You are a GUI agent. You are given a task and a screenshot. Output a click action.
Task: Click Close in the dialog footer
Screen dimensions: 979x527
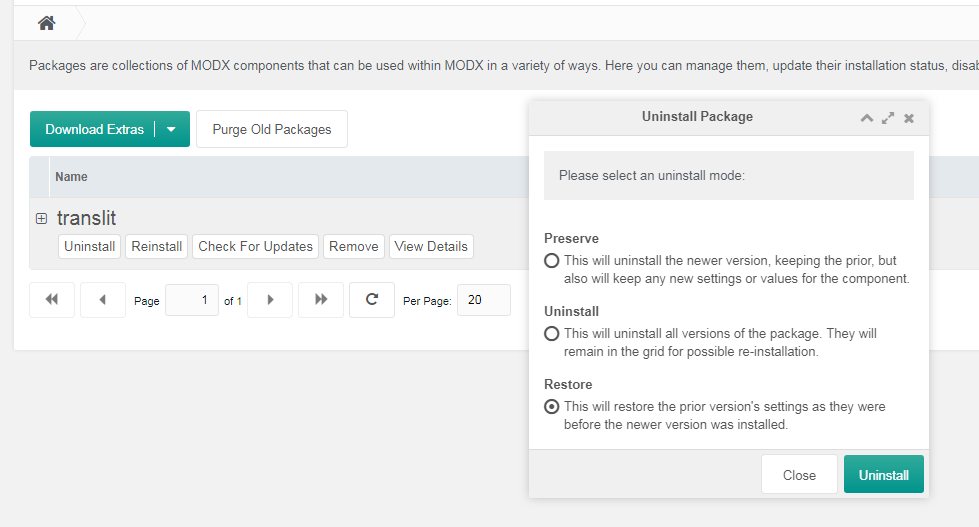799,475
